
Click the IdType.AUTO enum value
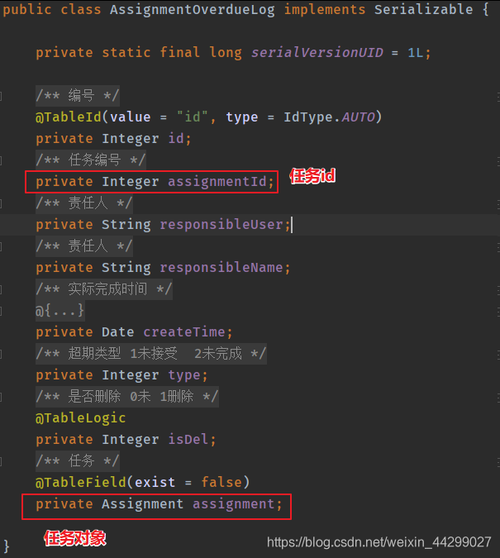coord(329,117)
